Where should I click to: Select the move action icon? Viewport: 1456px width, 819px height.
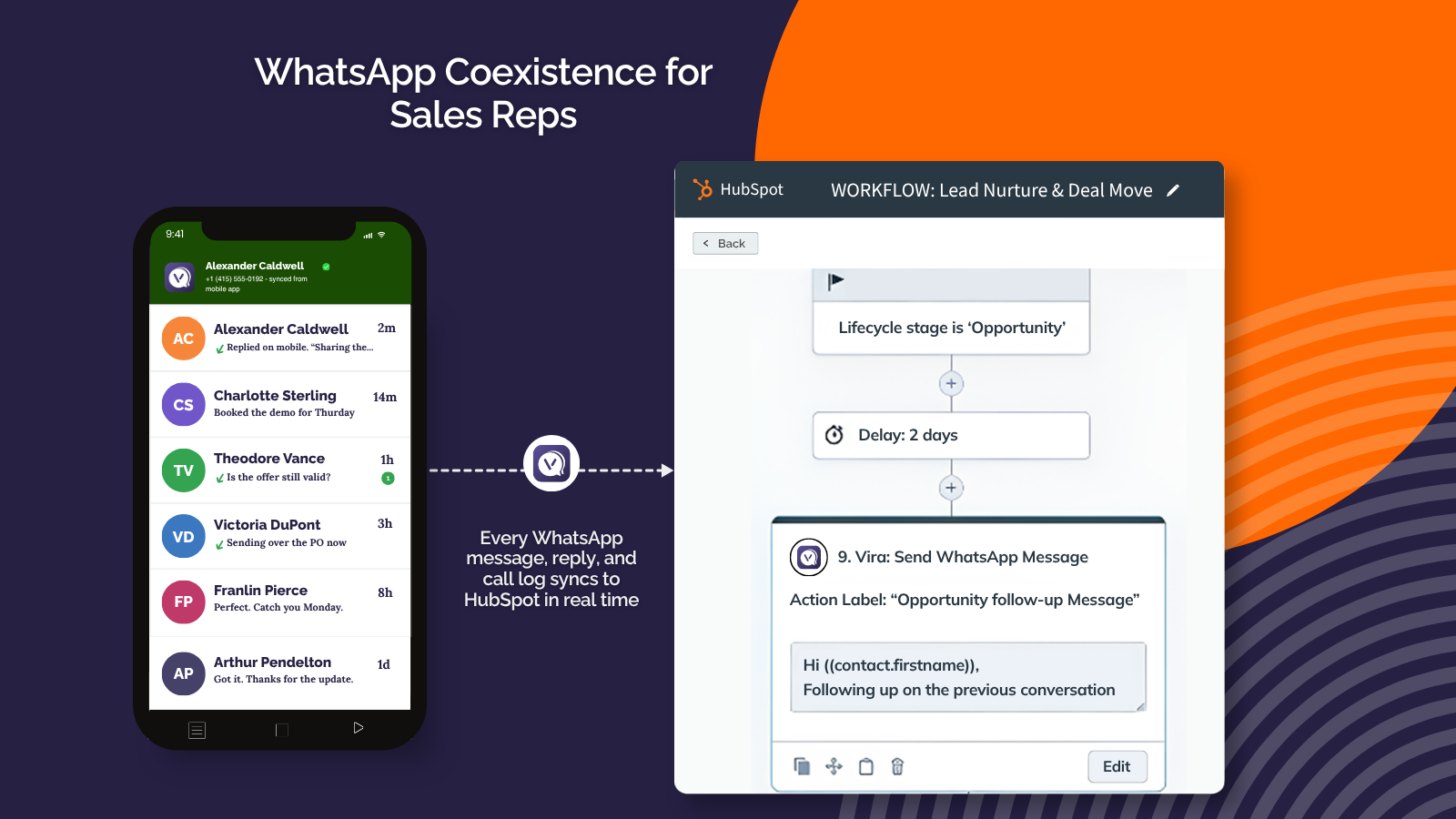[x=834, y=766]
